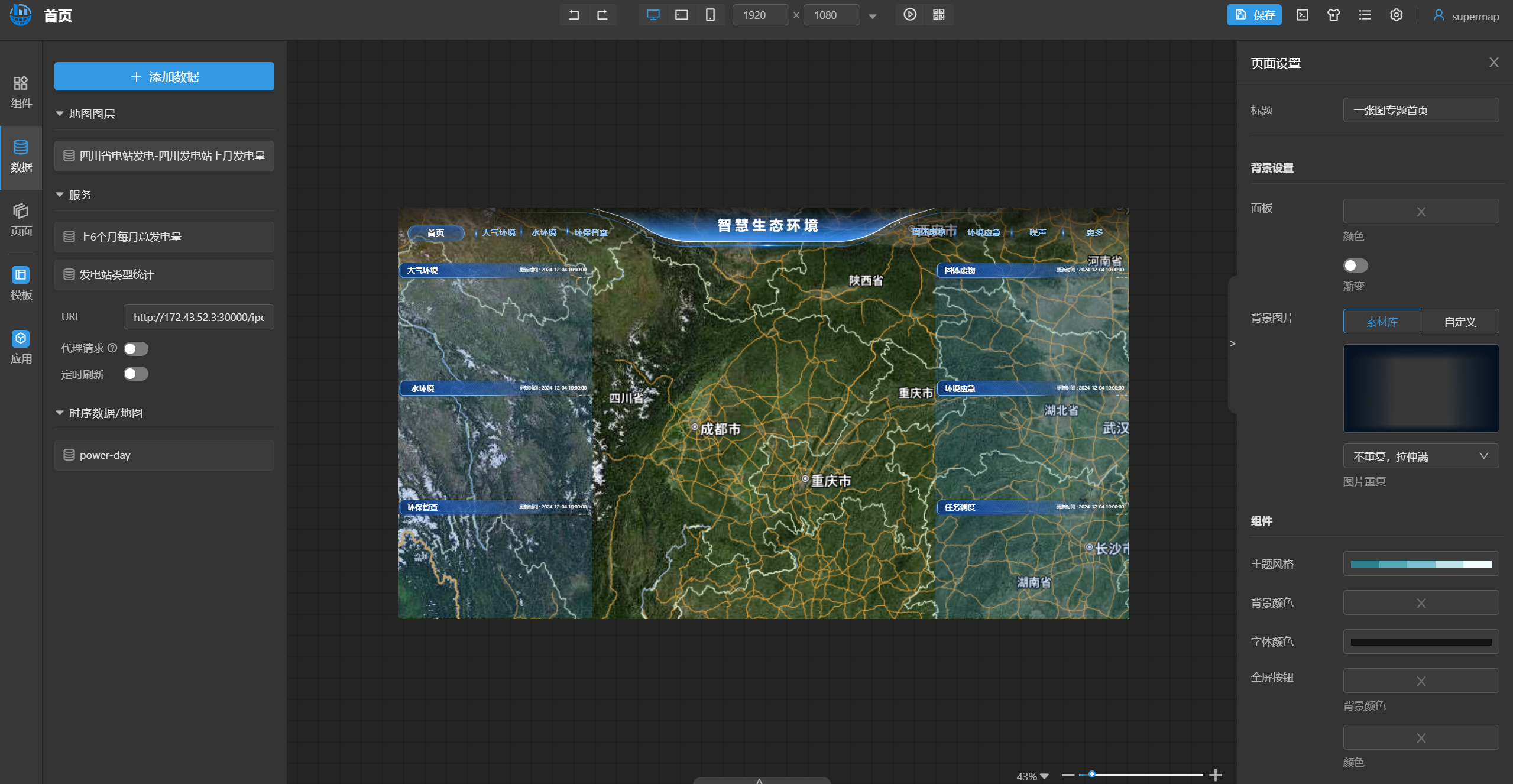Select the 四川省电站发电 map layer item
This screenshot has height=784, width=1513.
[164, 156]
